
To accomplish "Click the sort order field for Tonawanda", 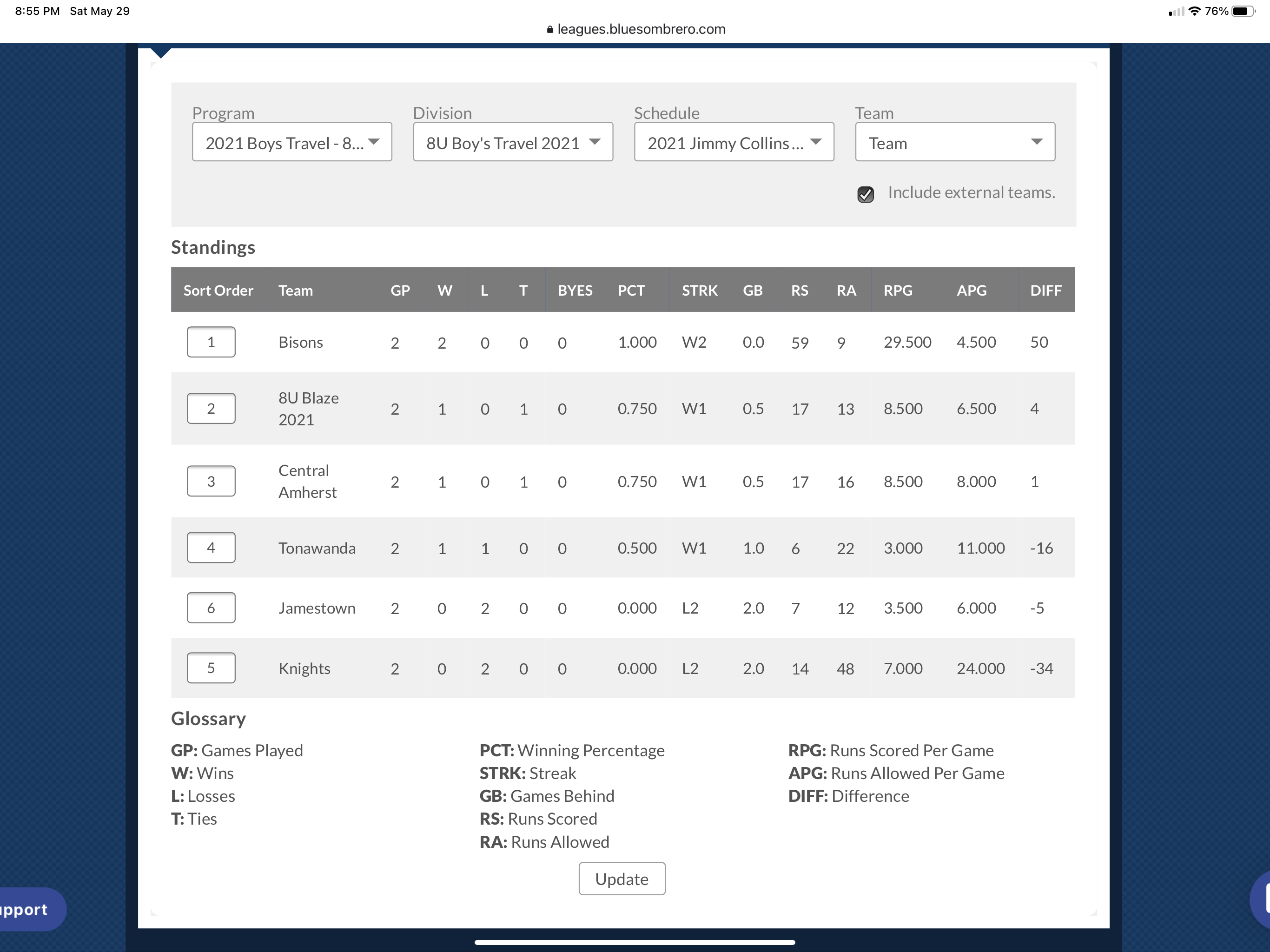I will click(x=211, y=548).
